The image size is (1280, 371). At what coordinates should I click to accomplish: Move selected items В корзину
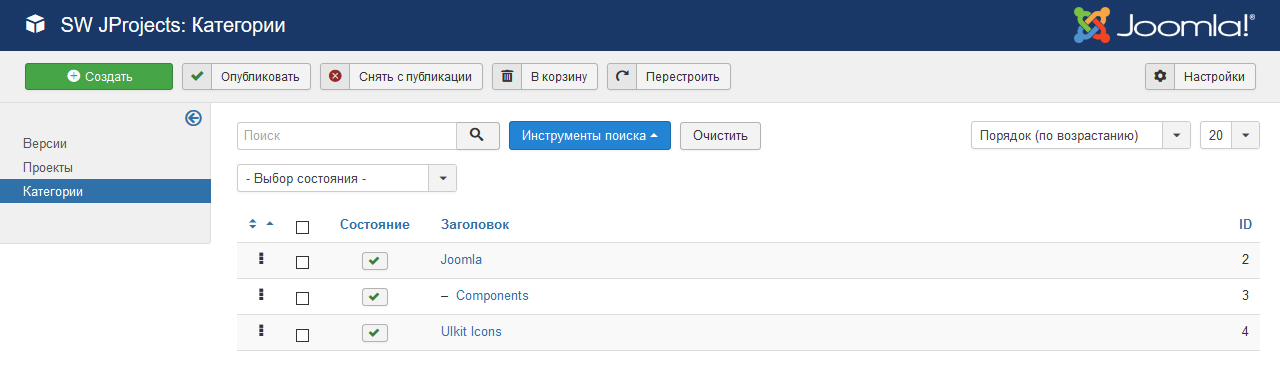tap(545, 77)
